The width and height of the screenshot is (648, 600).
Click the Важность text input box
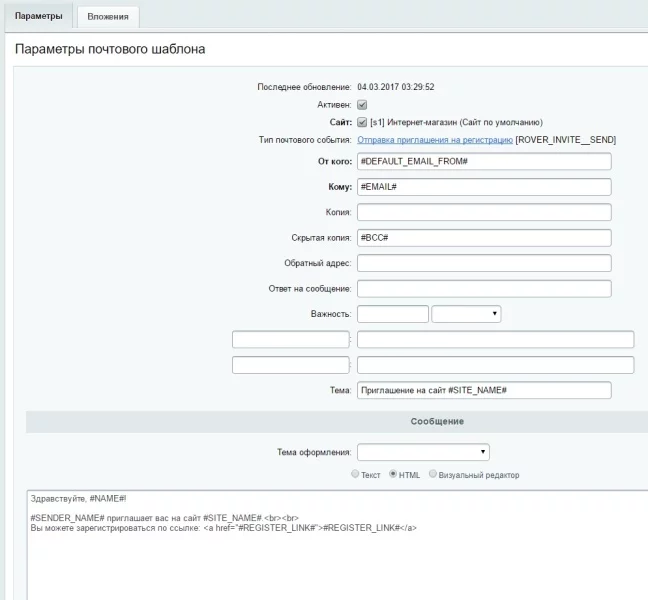[392, 314]
